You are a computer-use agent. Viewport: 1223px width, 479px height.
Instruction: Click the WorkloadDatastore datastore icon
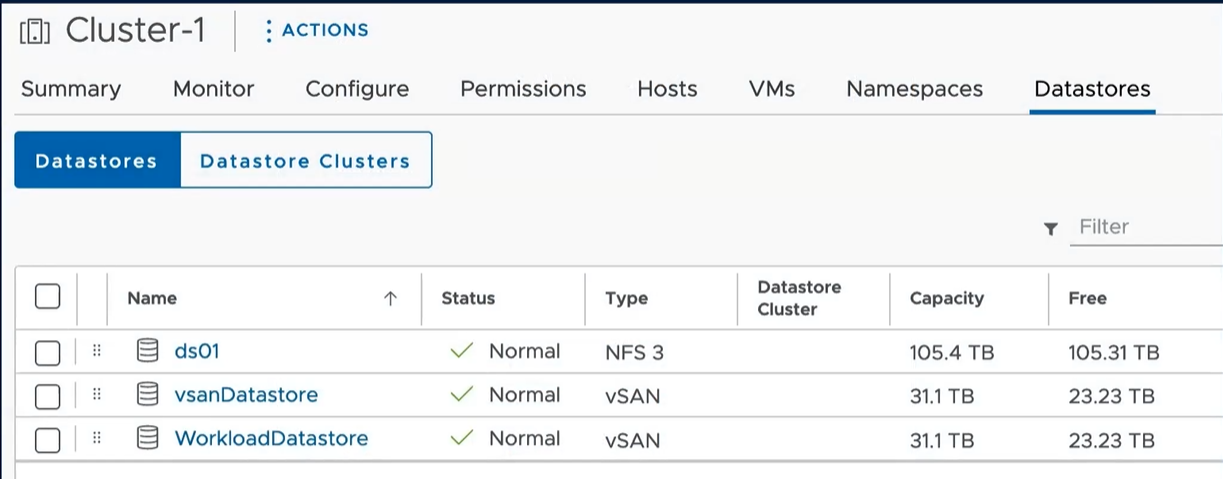148,439
